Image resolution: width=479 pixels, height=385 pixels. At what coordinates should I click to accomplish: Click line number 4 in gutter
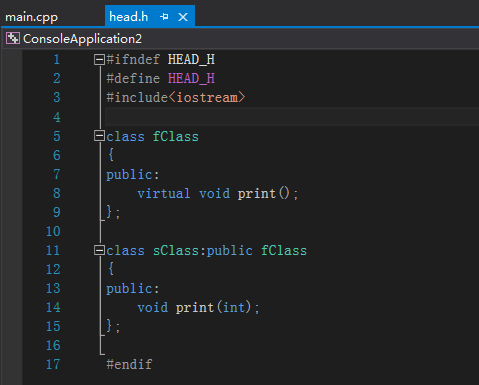(x=57, y=117)
